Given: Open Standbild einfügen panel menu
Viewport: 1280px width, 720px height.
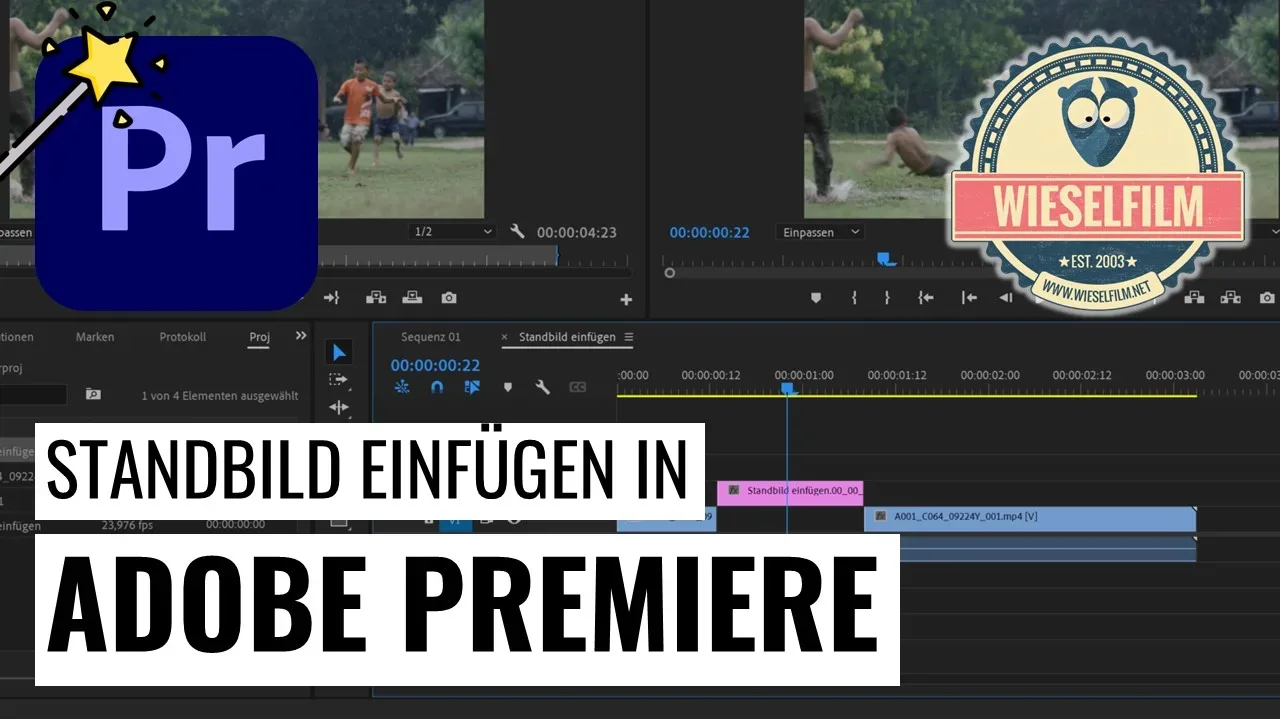Looking at the screenshot, I should [x=629, y=337].
